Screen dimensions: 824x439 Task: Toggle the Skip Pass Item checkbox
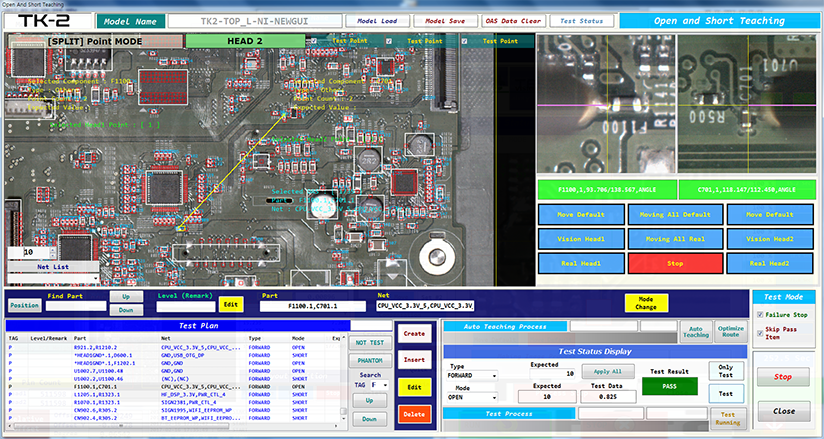tap(758, 331)
